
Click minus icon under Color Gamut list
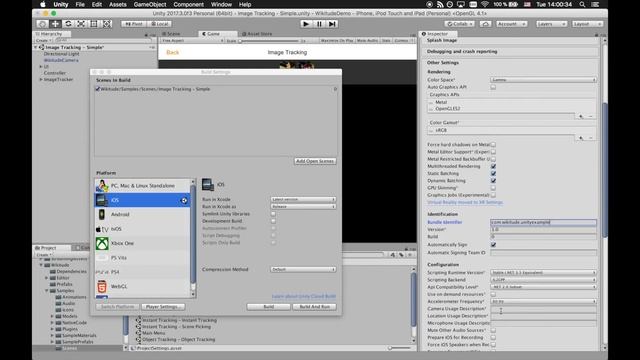(591, 138)
